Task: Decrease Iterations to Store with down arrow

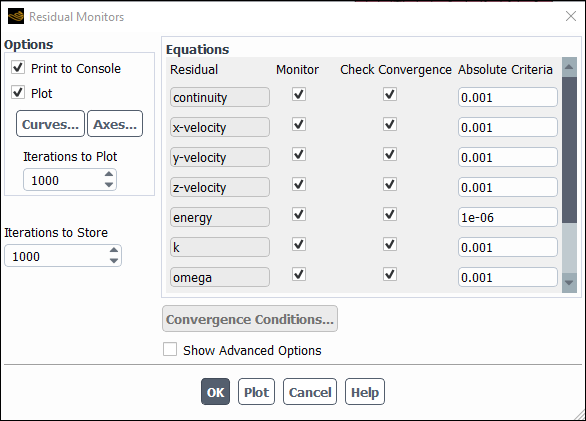Action: point(114,261)
